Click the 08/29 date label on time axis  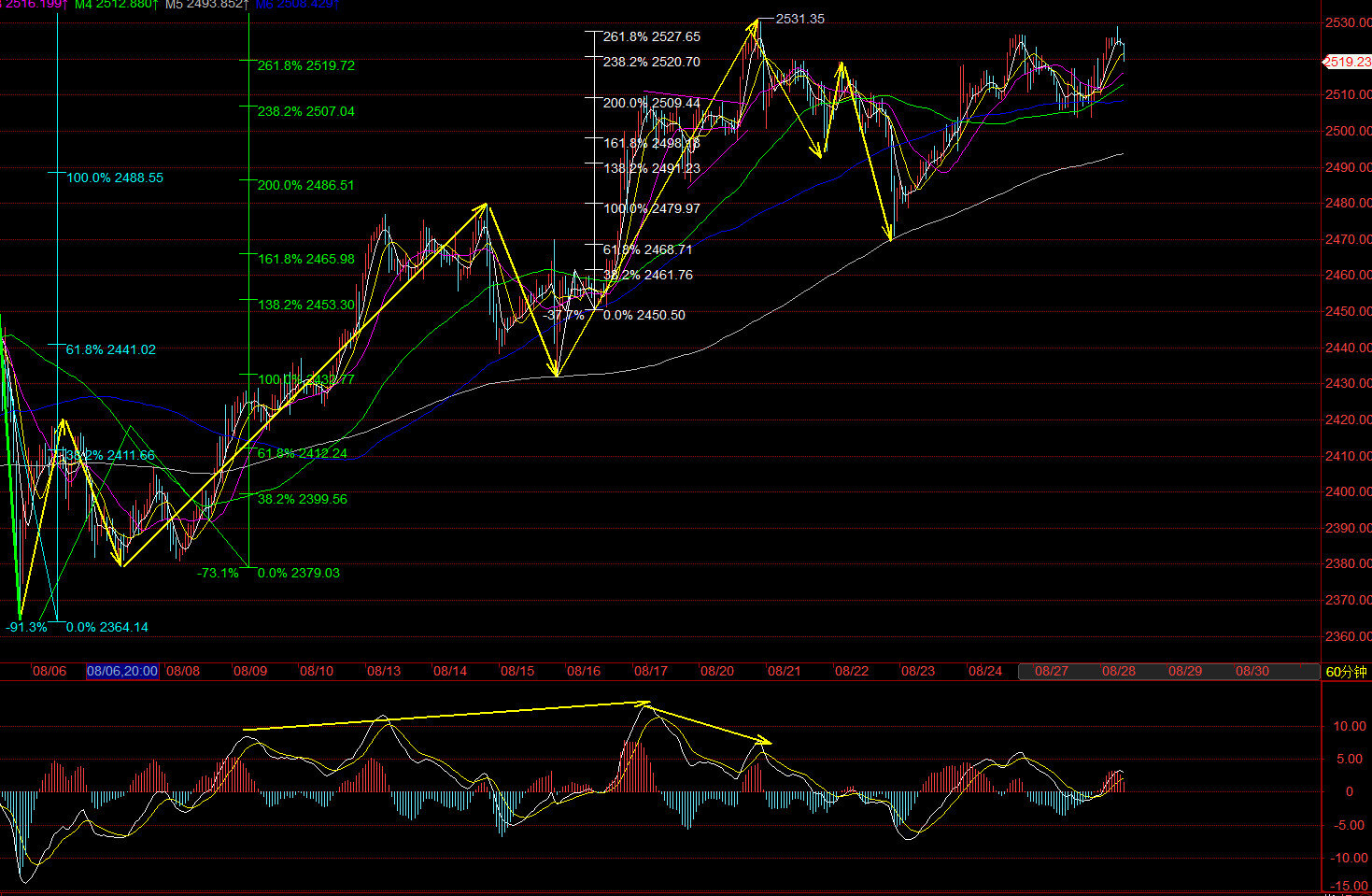coord(1185,671)
